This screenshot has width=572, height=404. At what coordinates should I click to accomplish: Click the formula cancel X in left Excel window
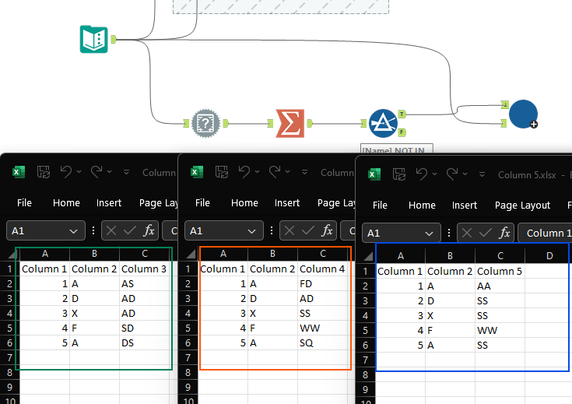[x=111, y=231]
